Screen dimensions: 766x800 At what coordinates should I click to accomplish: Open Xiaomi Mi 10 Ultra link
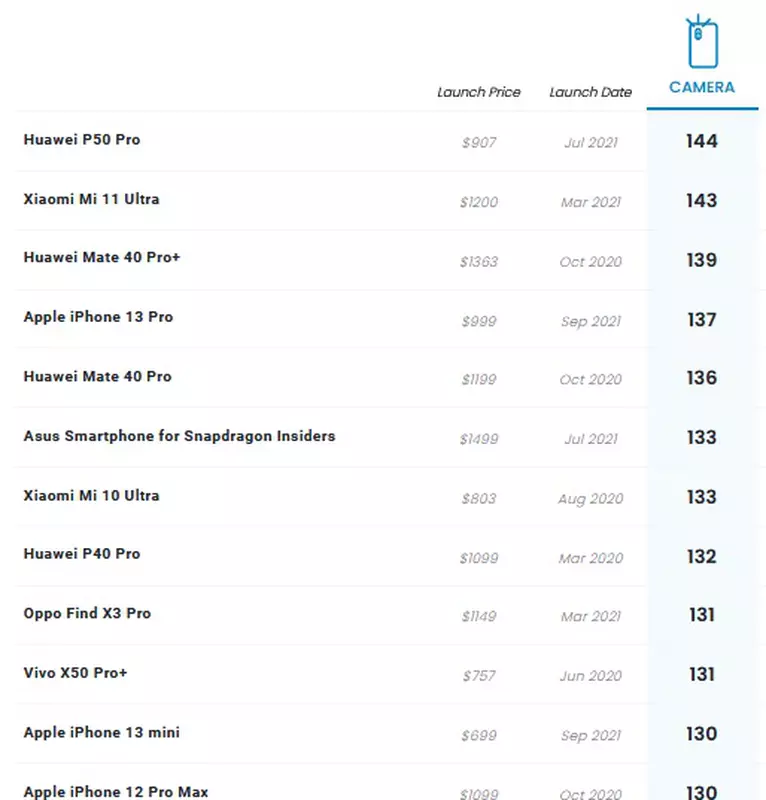coord(91,495)
